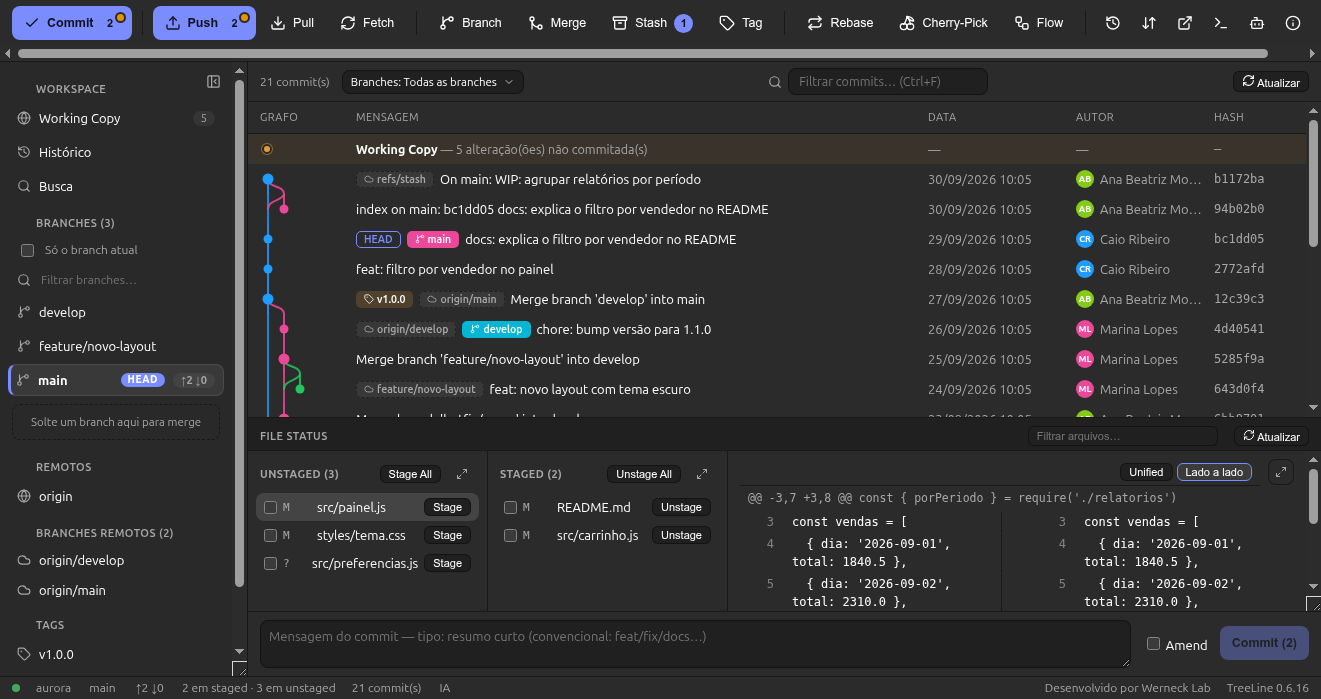This screenshot has width=1321, height=699.
Task: Expand the Staged list to full view
Action: (x=702, y=474)
